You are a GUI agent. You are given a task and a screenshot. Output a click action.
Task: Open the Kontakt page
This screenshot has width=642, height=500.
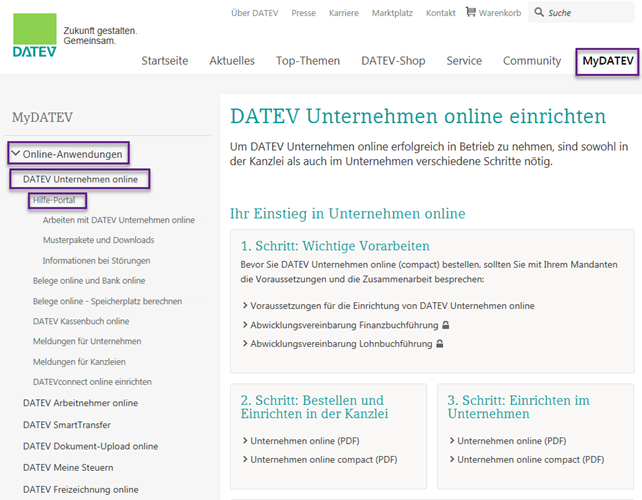point(441,13)
